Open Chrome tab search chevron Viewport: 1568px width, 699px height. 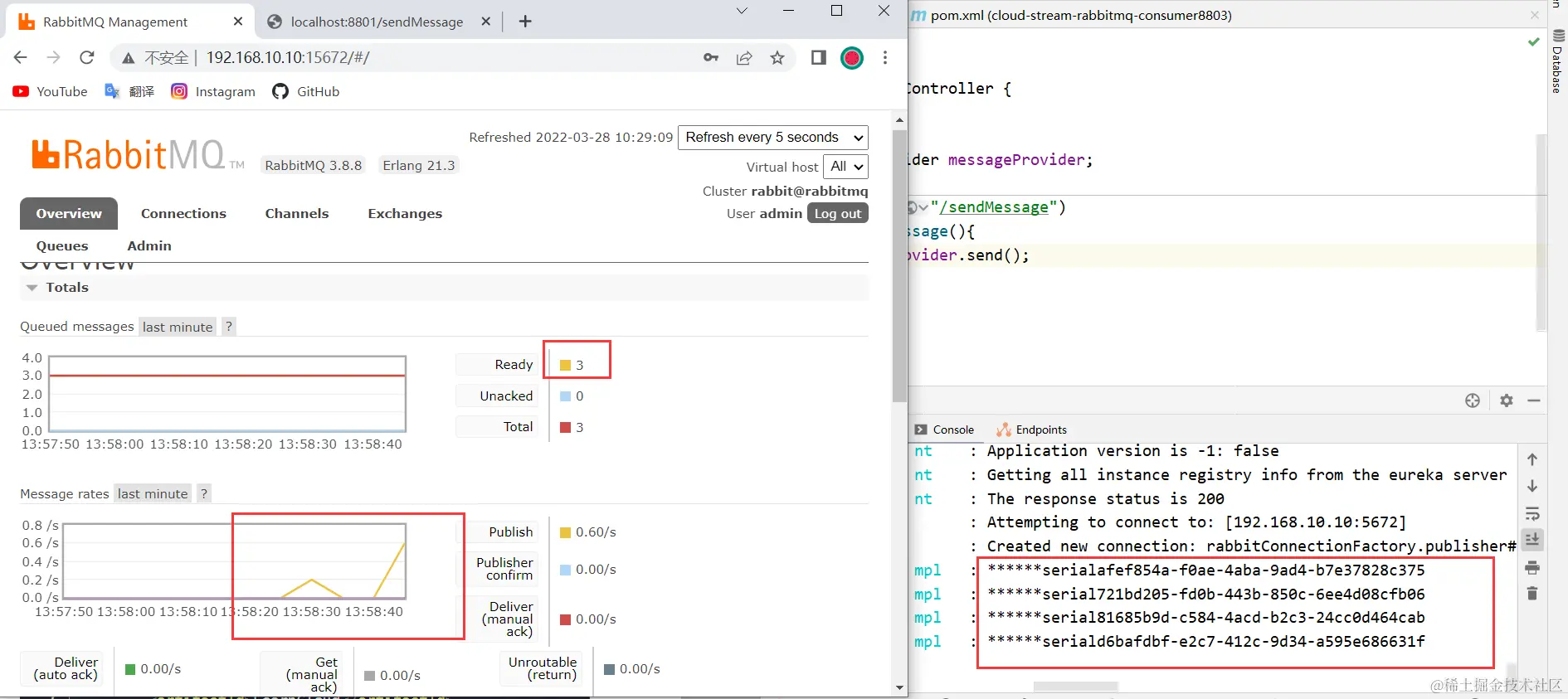click(742, 11)
